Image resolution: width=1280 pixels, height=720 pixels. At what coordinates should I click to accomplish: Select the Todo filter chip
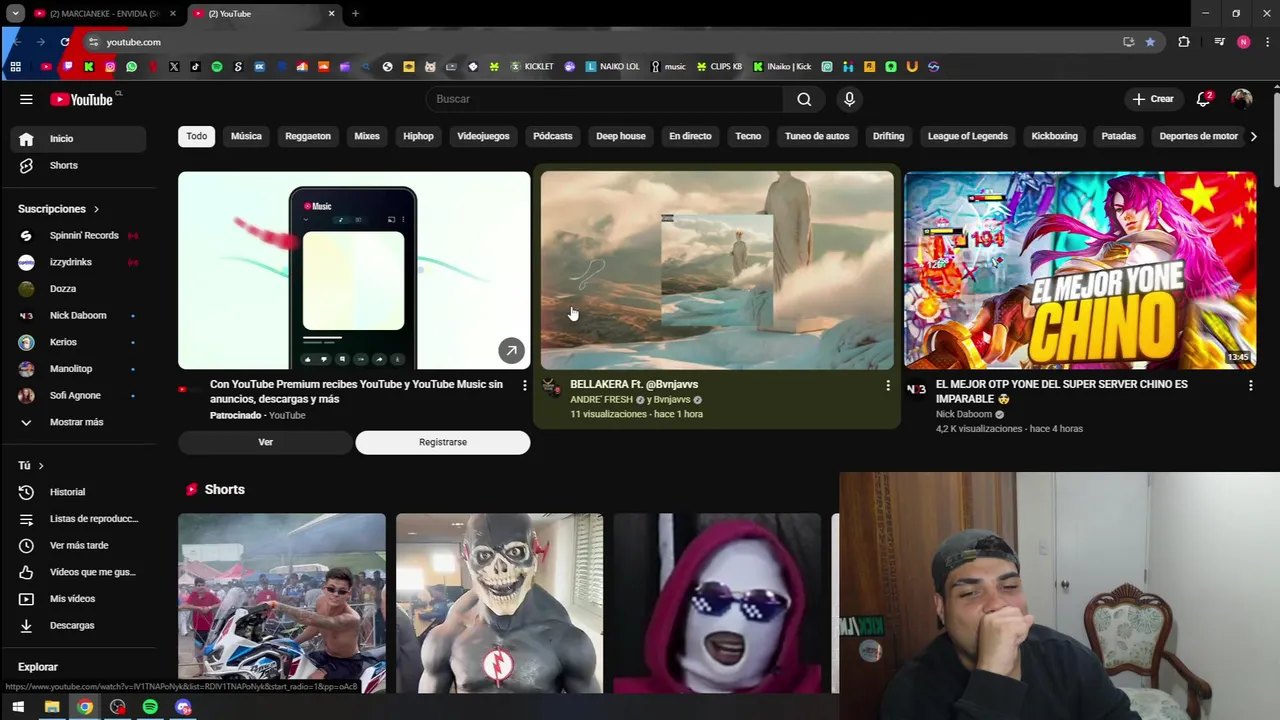point(197,136)
